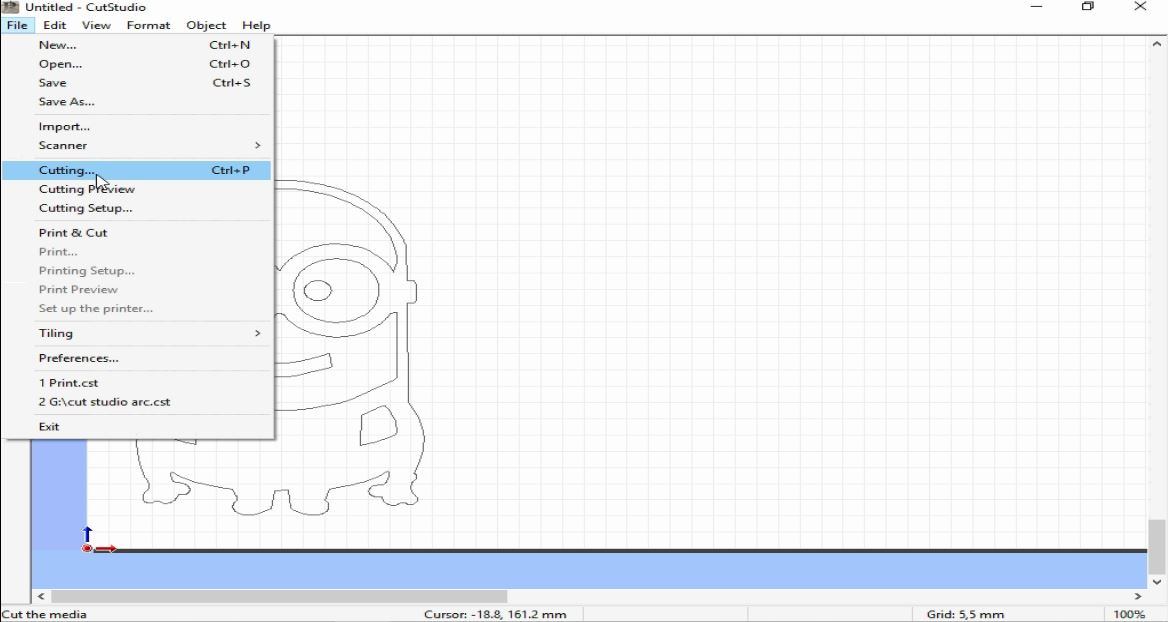
Task: Expand the Tiling submenu
Action: tap(136, 333)
